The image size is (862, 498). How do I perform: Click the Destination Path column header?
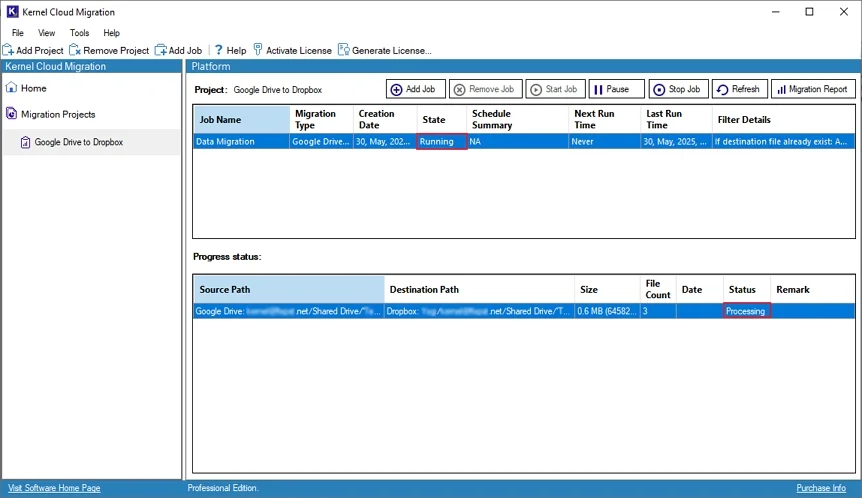point(479,290)
